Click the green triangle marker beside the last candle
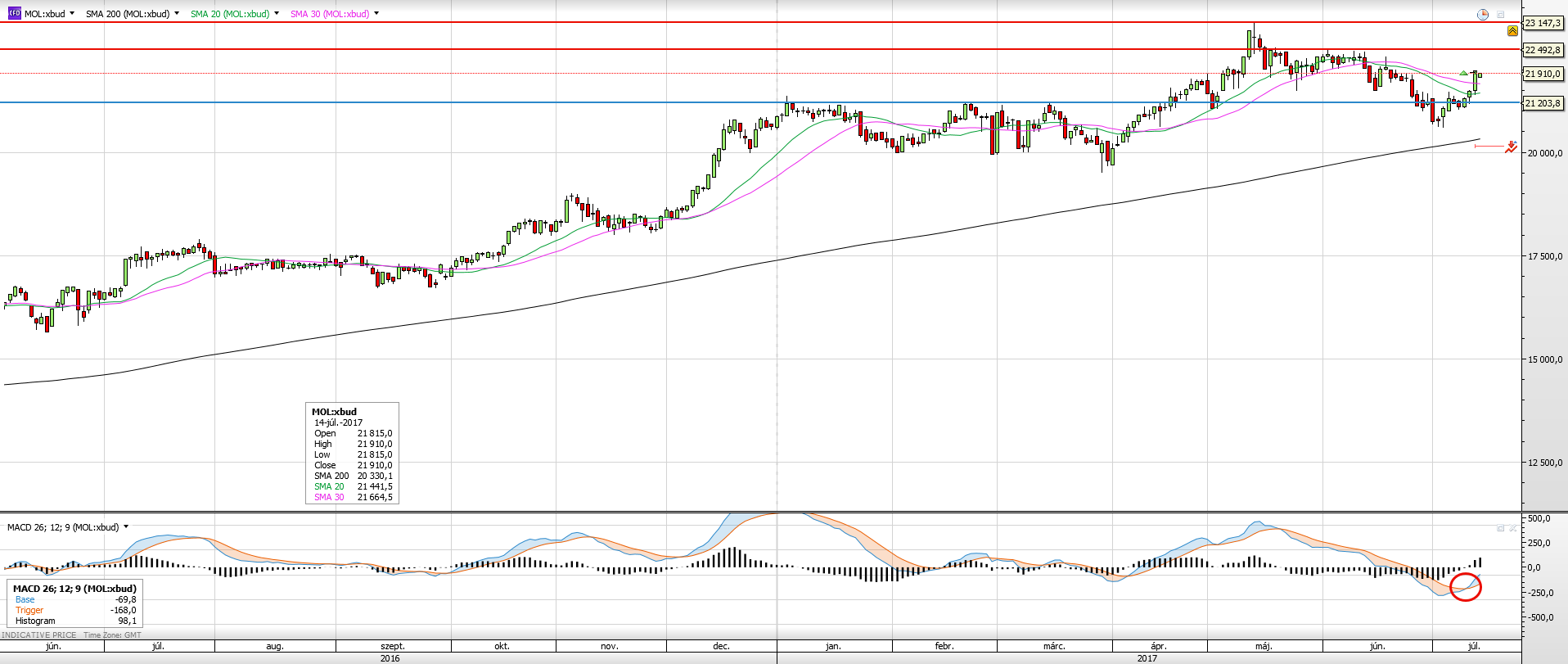The width and height of the screenshot is (1568, 664). pos(1463,74)
